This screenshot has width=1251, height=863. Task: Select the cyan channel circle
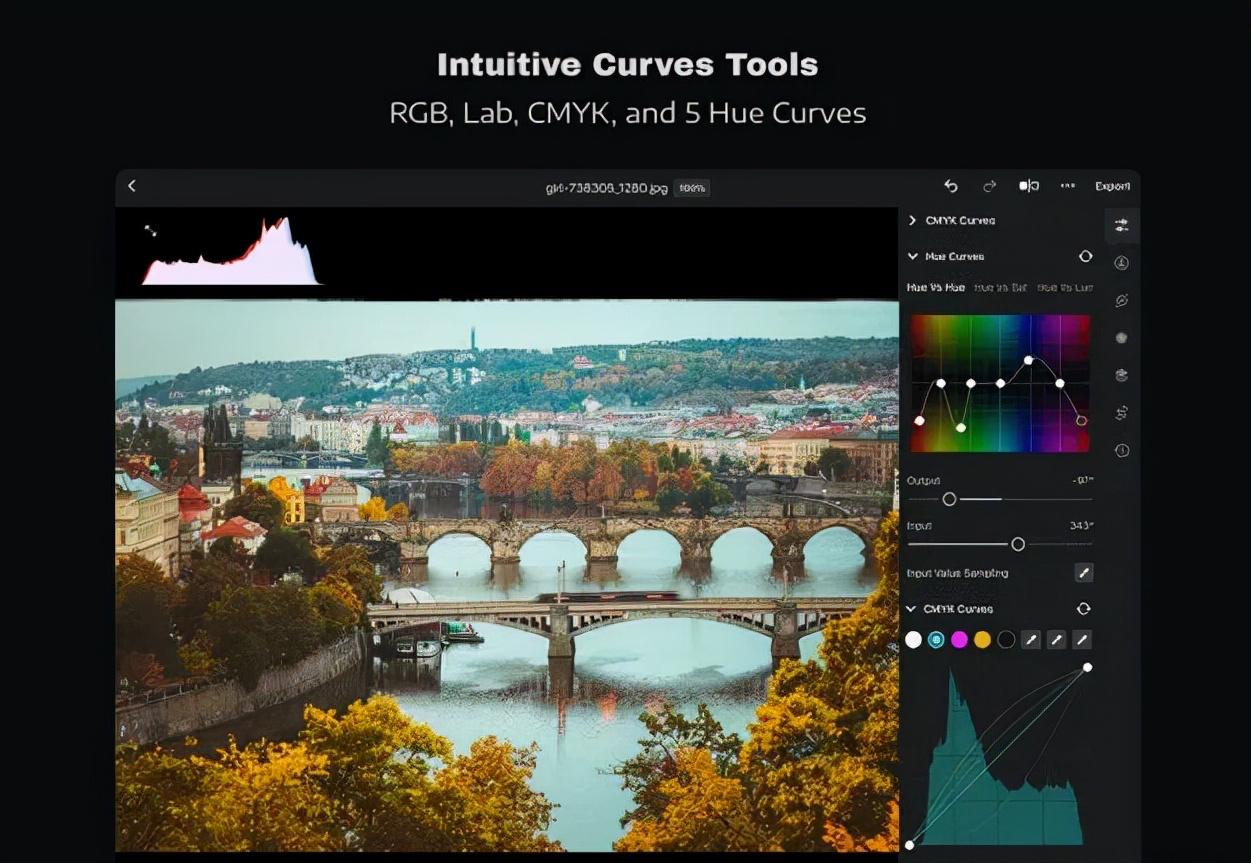click(x=936, y=640)
